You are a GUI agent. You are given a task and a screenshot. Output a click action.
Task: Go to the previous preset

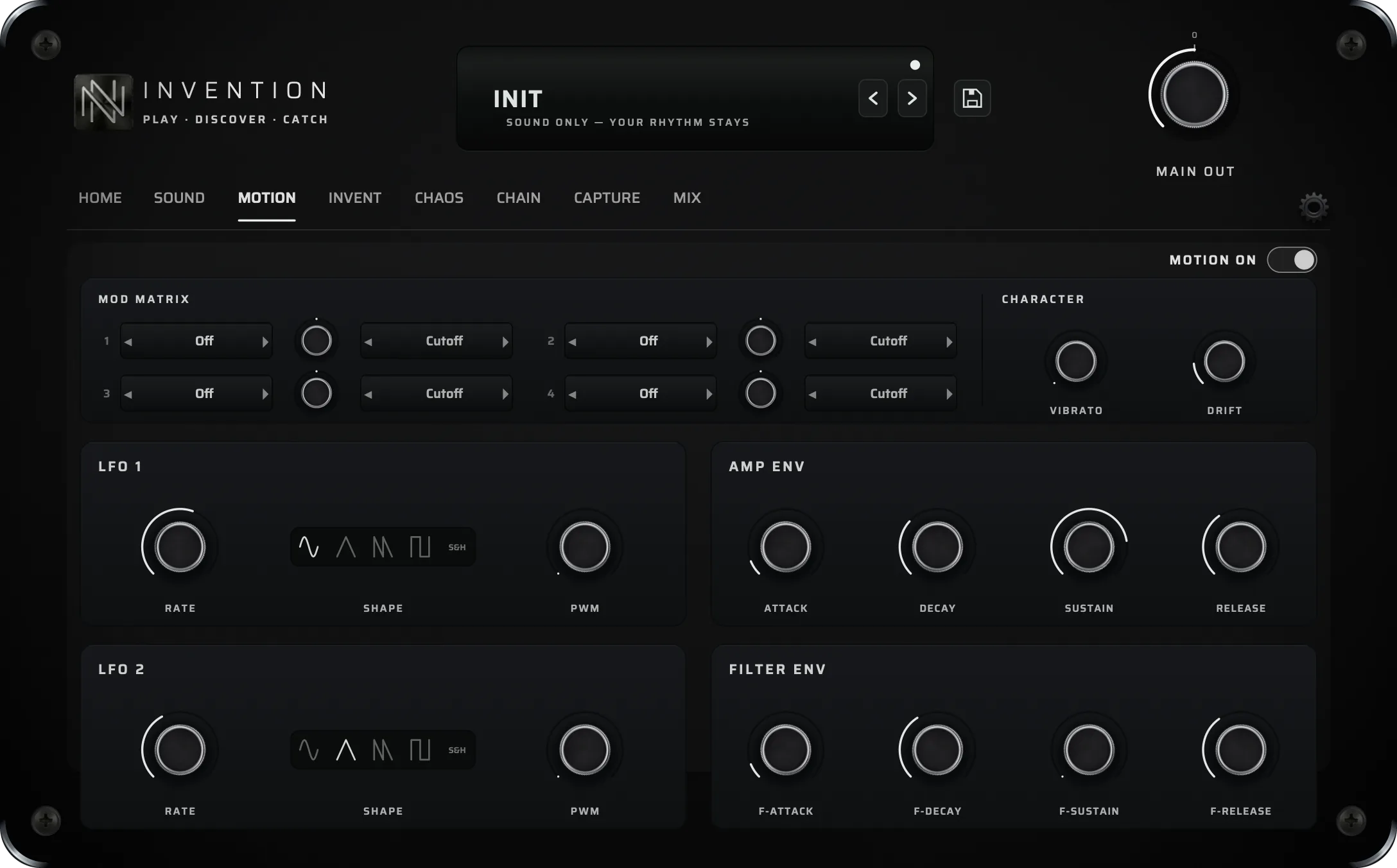click(873, 98)
